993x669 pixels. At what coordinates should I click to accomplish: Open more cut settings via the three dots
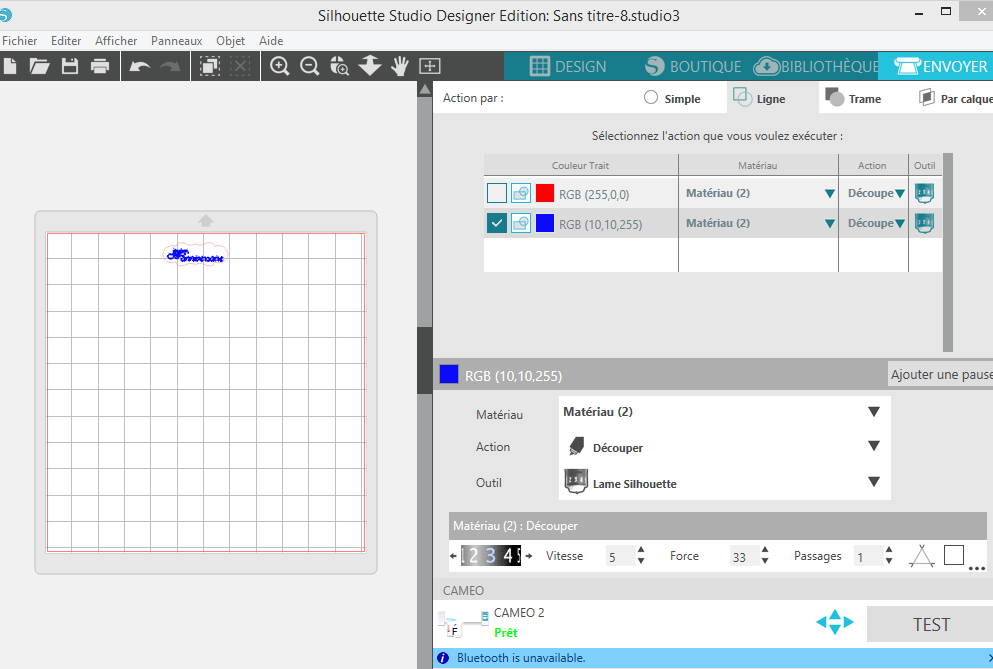pos(977,568)
